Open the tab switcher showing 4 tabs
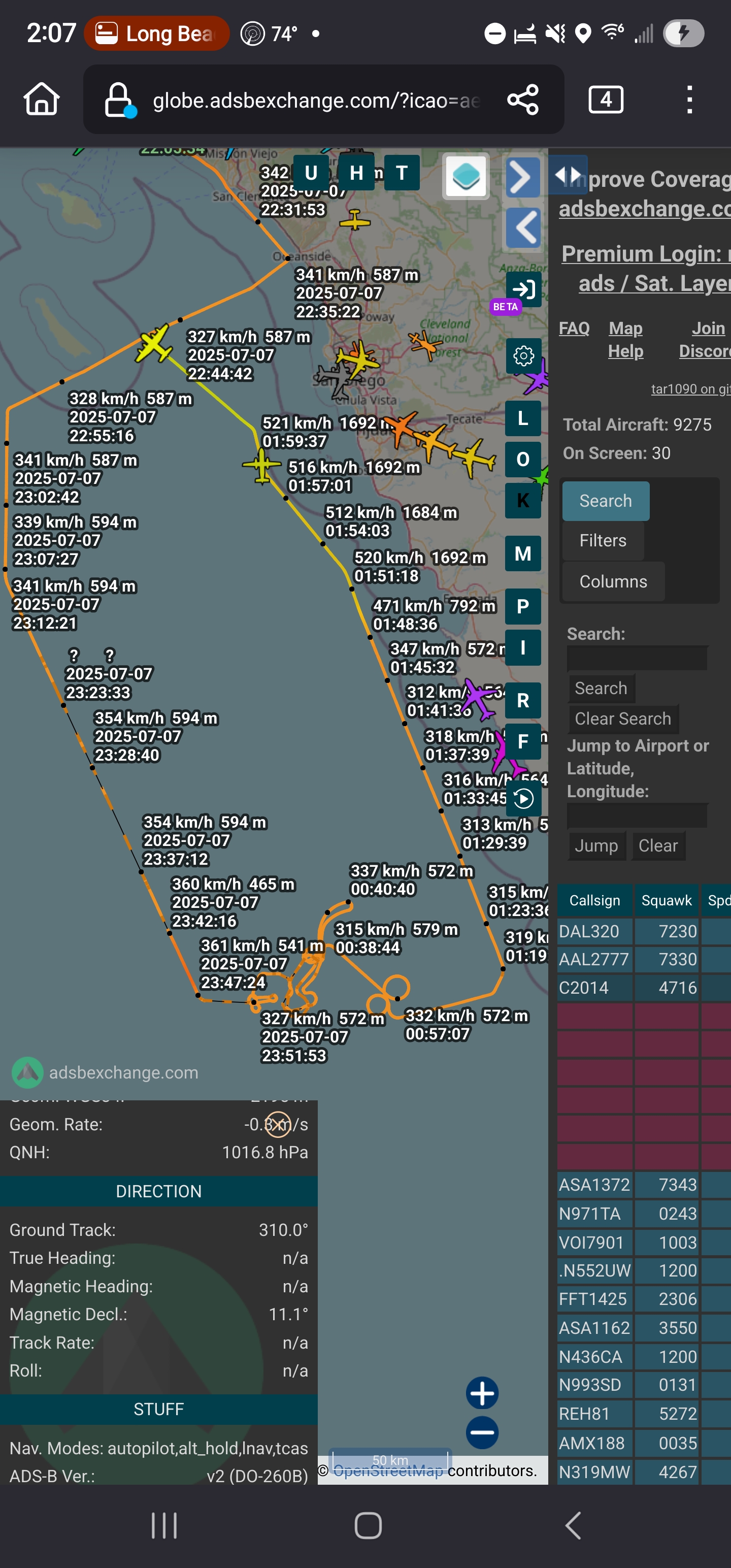This screenshot has height=1568, width=731. pyautogui.click(x=606, y=99)
